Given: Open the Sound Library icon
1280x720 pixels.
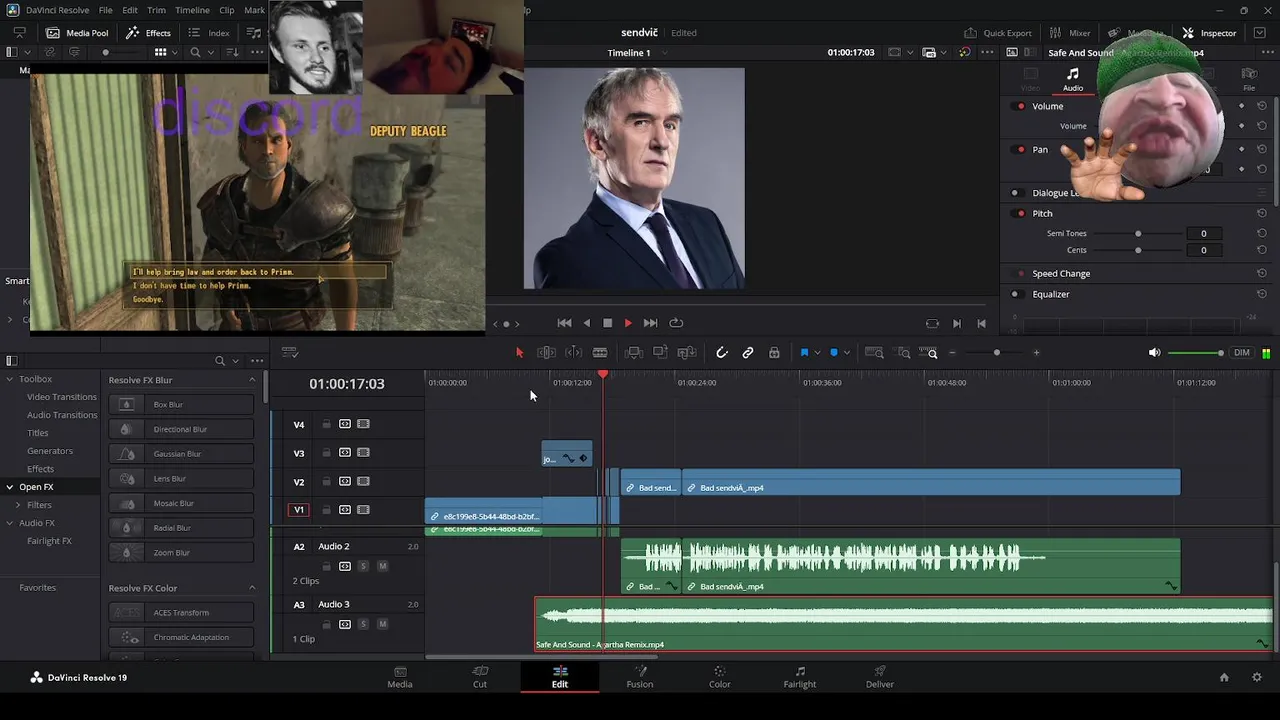Looking at the screenshot, I should tap(254, 33).
